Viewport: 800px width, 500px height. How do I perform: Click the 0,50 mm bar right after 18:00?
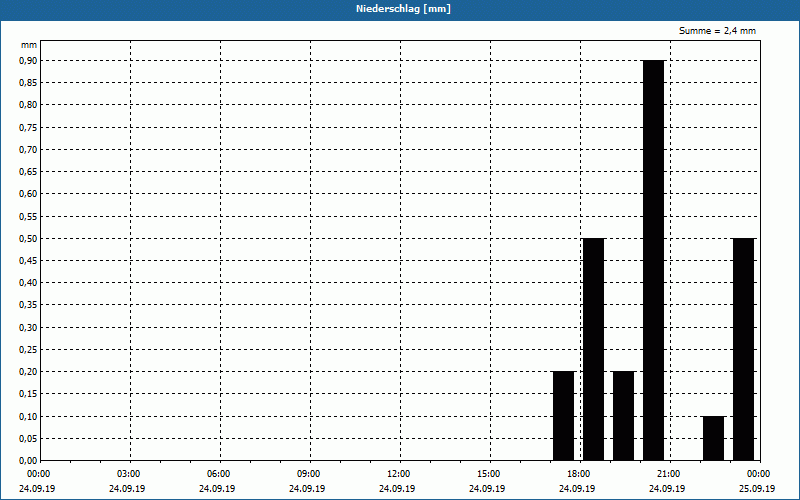pyautogui.click(x=593, y=349)
